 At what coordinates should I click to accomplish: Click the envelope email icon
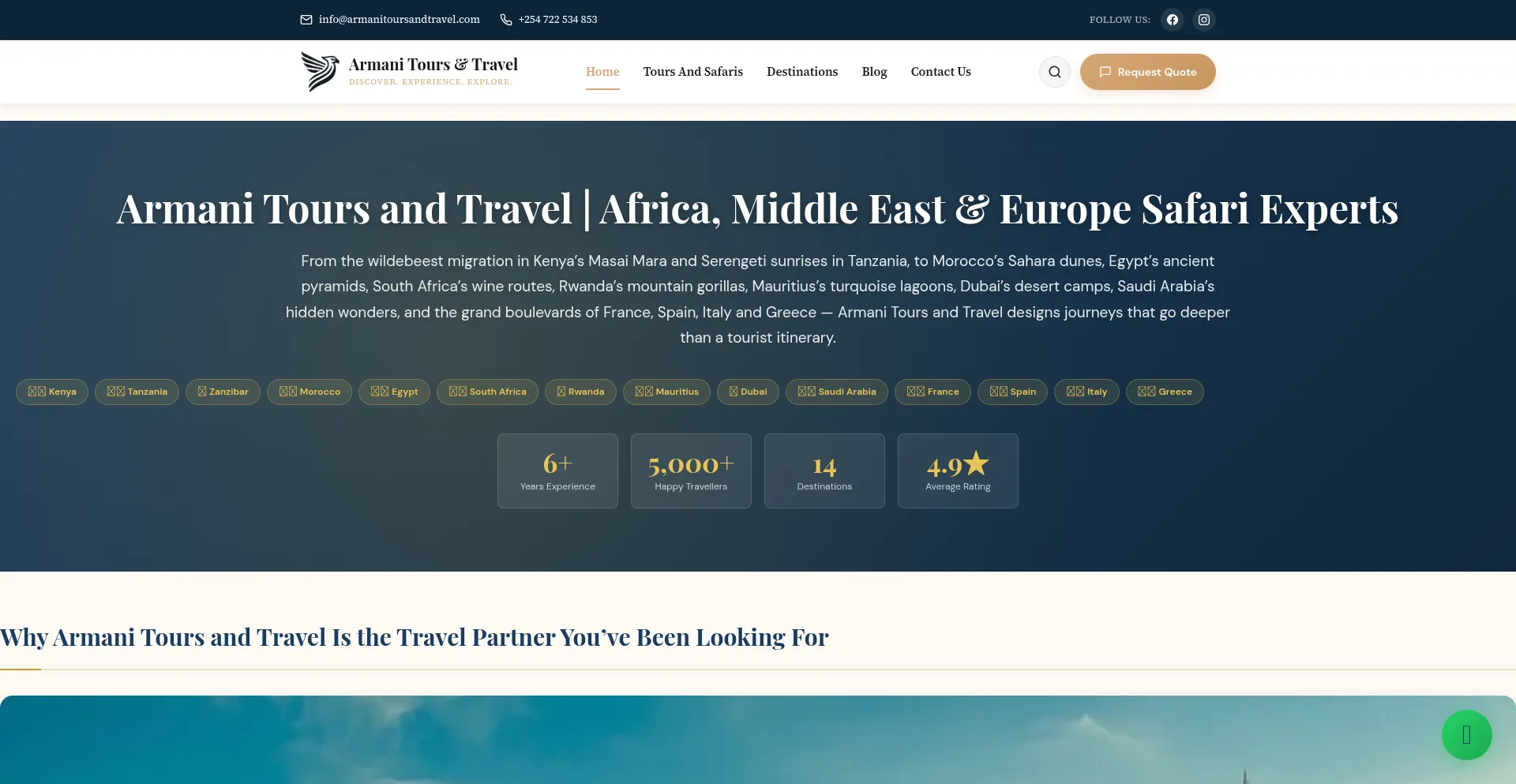(x=306, y=20)
